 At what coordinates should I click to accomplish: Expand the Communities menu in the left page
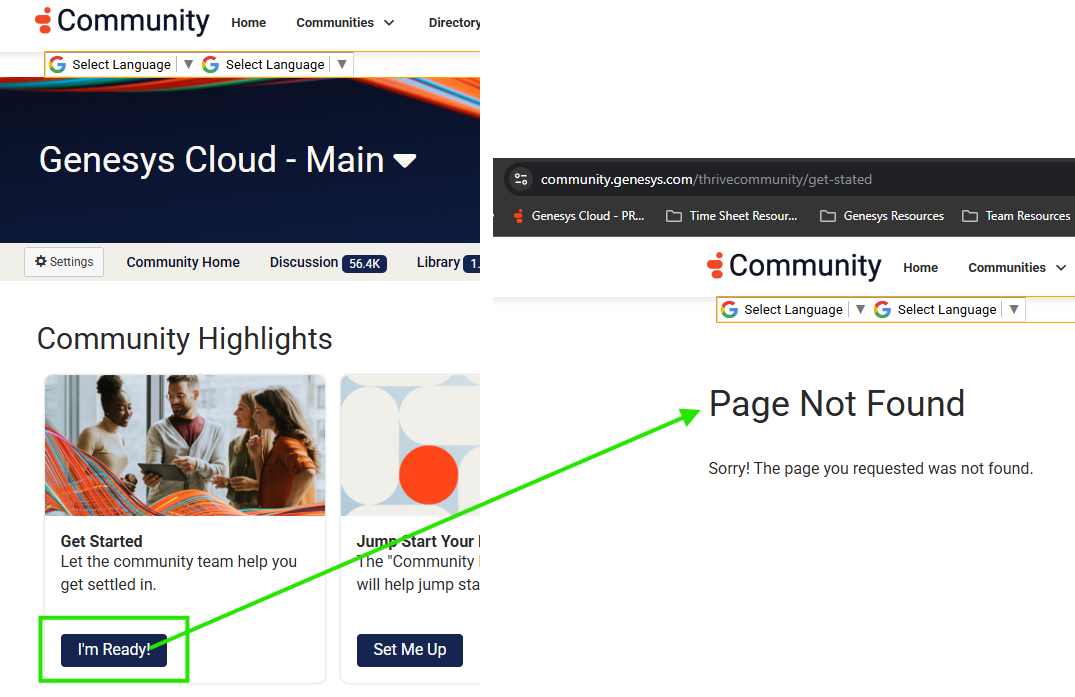(345, 23)
